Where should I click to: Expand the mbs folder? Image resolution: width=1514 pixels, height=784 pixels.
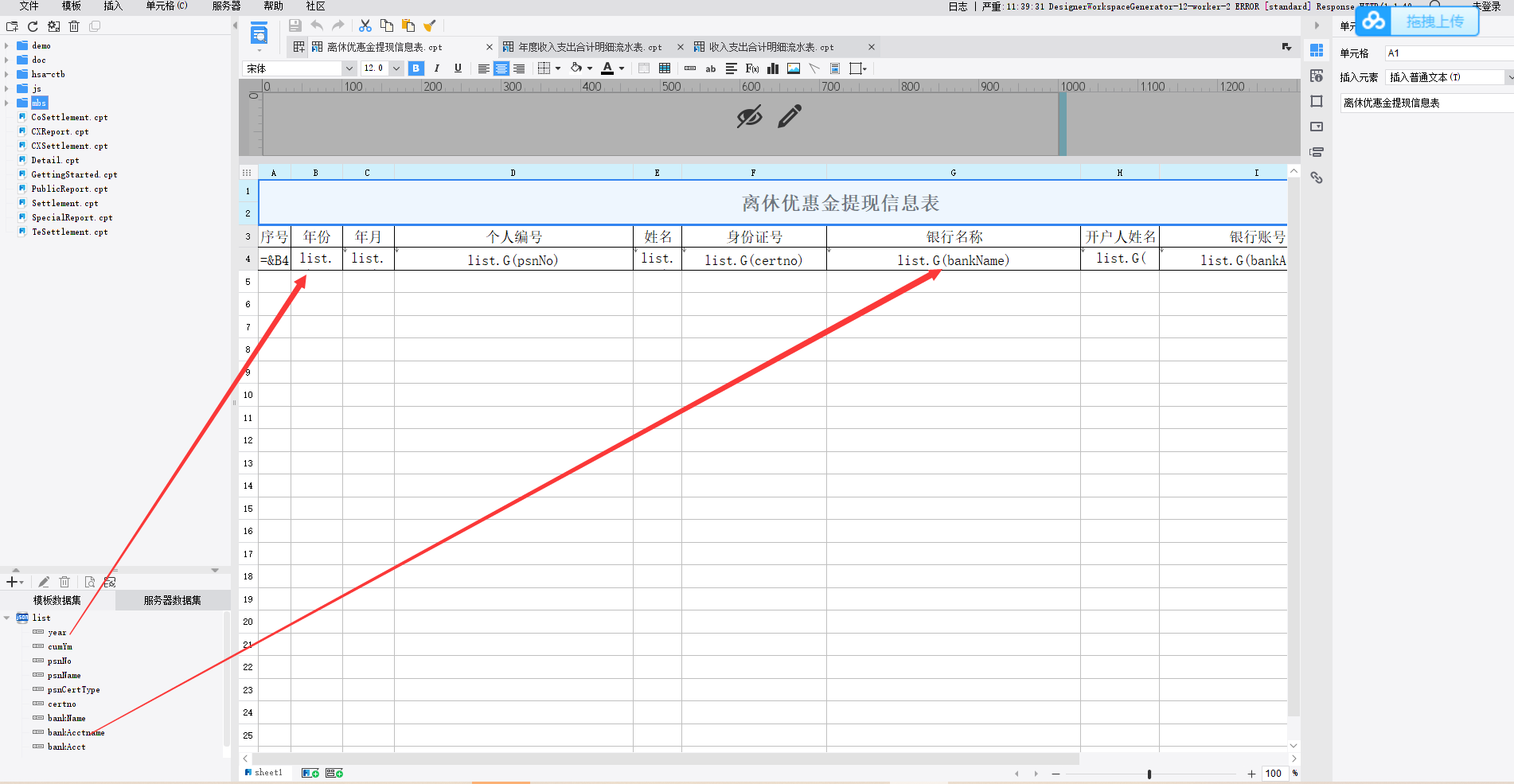tap(6, 103)
